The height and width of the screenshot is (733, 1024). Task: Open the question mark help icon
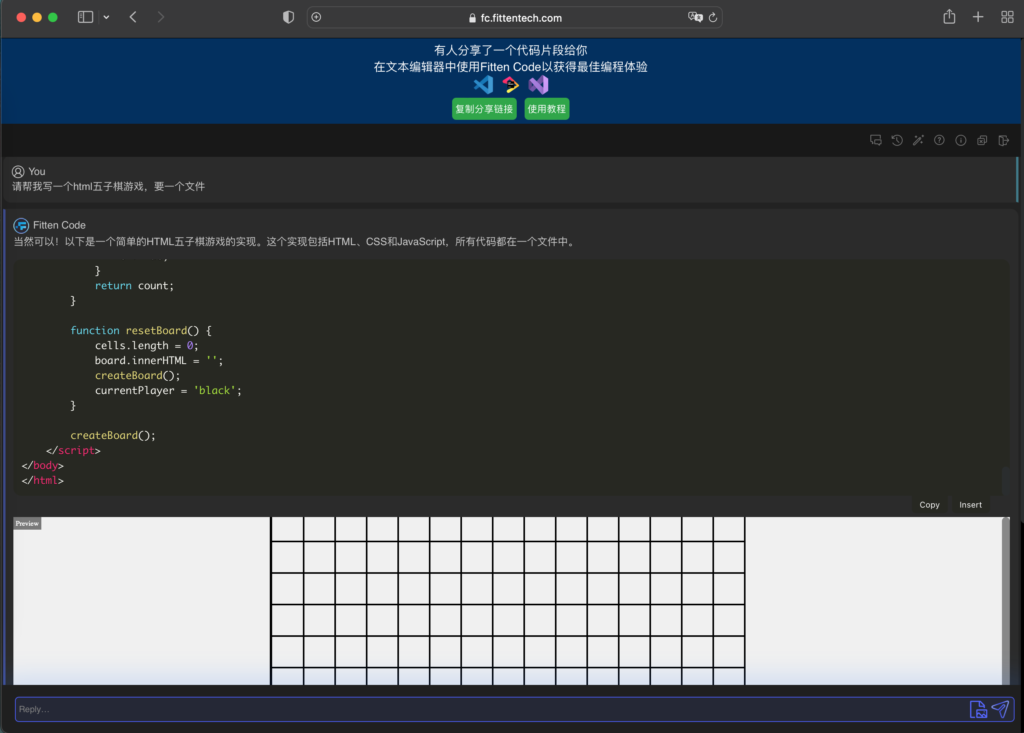[939, 141]
